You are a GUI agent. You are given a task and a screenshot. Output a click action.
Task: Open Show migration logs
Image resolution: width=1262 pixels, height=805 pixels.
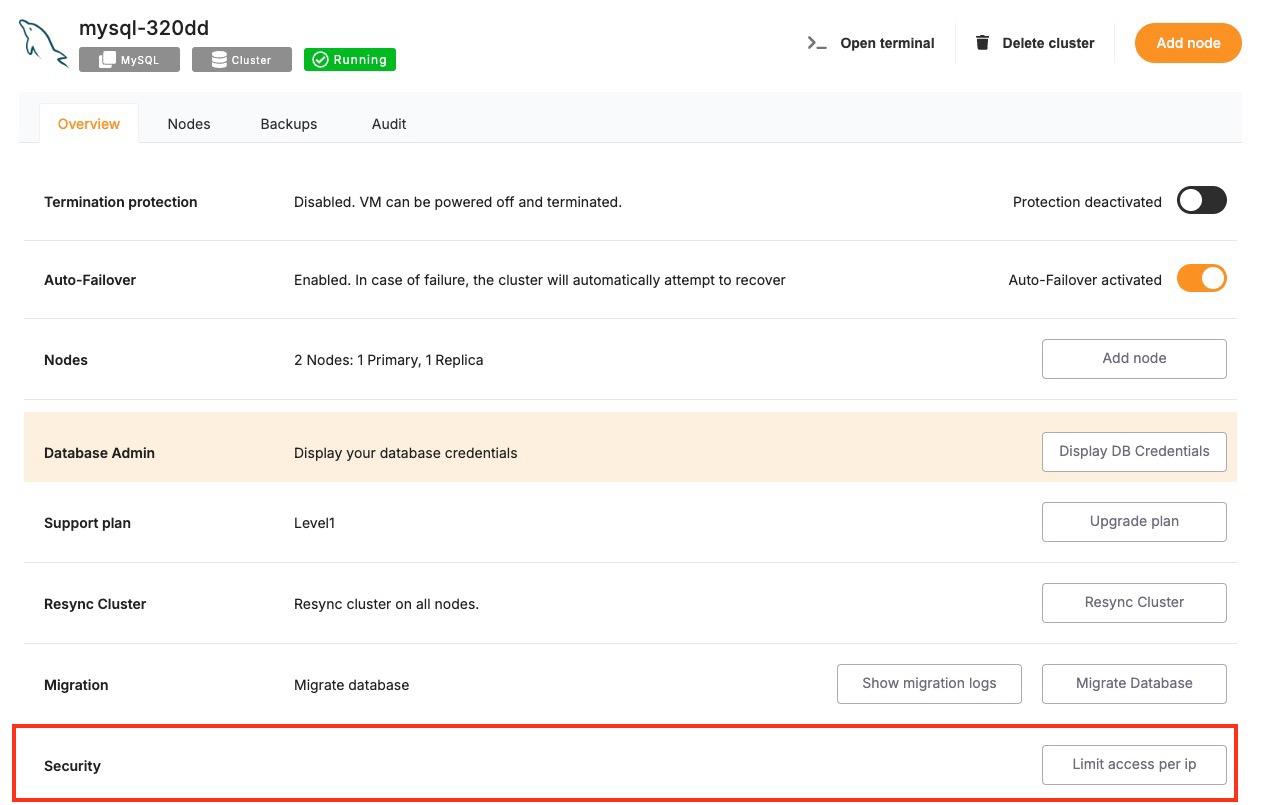pos(929,683)
